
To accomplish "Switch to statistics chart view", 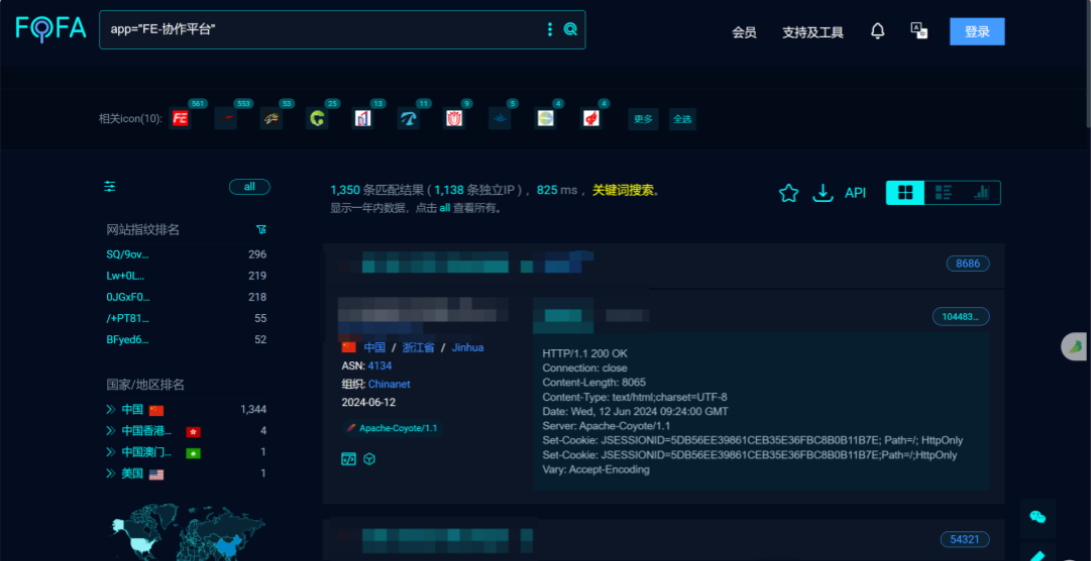I will [982, 193].
